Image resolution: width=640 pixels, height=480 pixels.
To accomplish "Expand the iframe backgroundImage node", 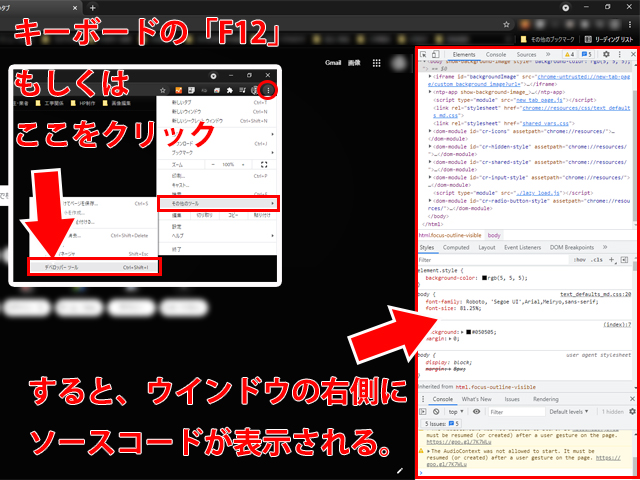I will (430, 76).
